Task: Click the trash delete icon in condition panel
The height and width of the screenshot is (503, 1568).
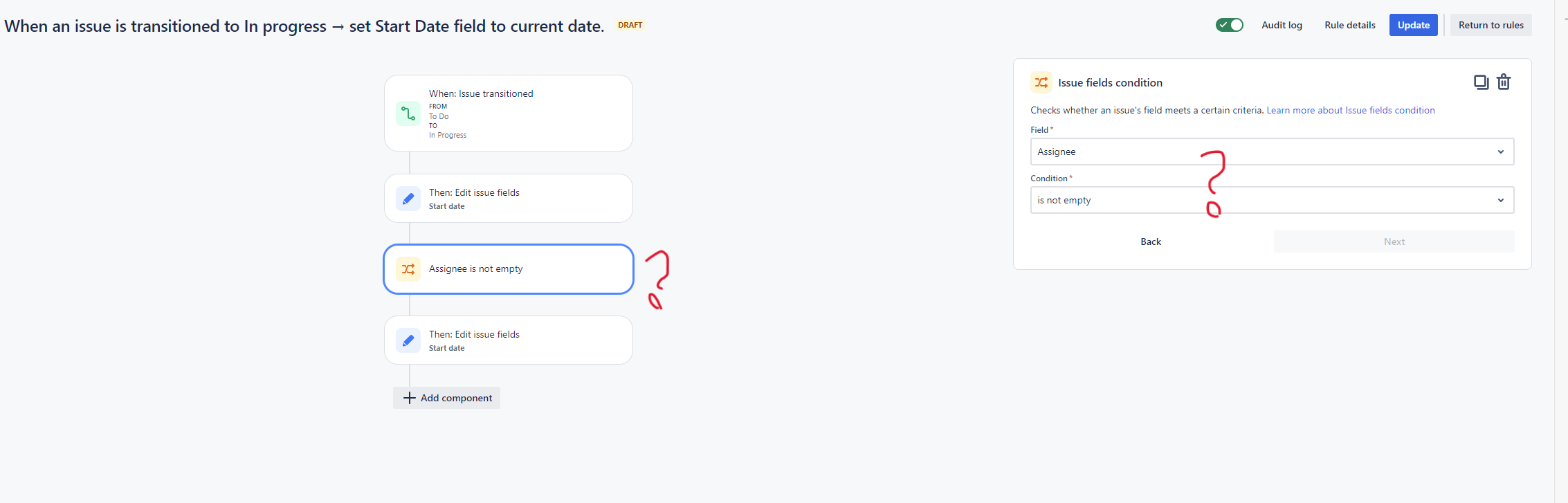Action: point(1504,82)
